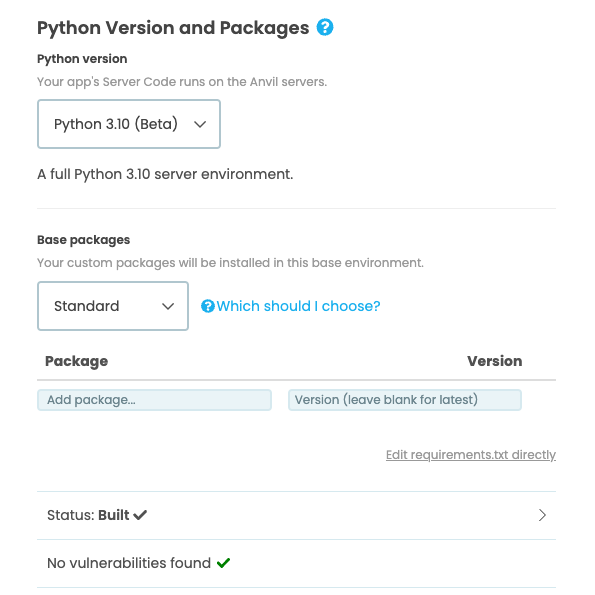
Task: Click the Built status checkmark icon
Action: [x=140, y=515]
